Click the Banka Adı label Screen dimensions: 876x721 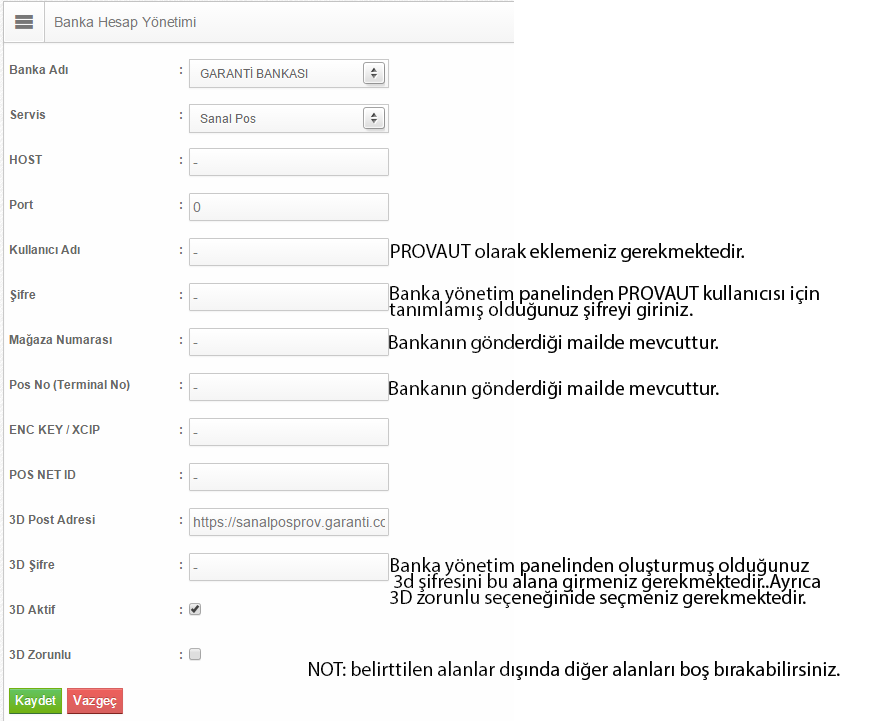point(39,70)
